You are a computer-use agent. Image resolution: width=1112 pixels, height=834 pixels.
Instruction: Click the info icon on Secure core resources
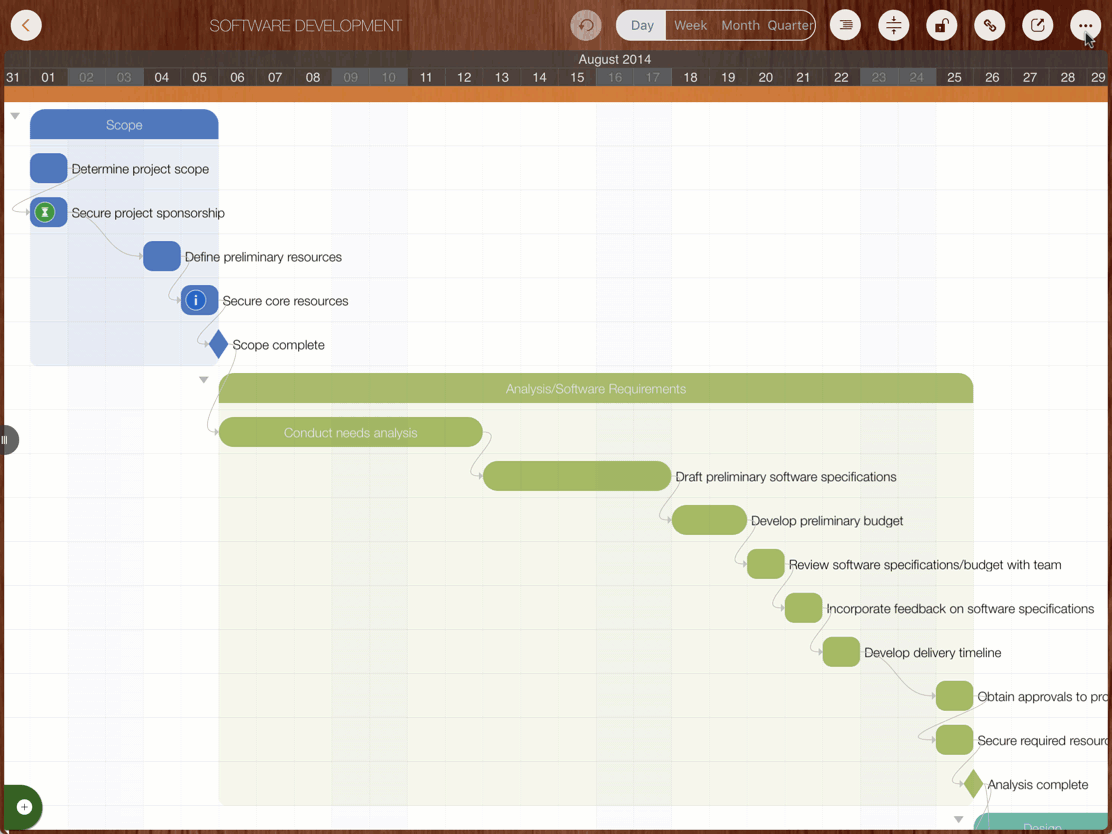(x=197, y=300)
